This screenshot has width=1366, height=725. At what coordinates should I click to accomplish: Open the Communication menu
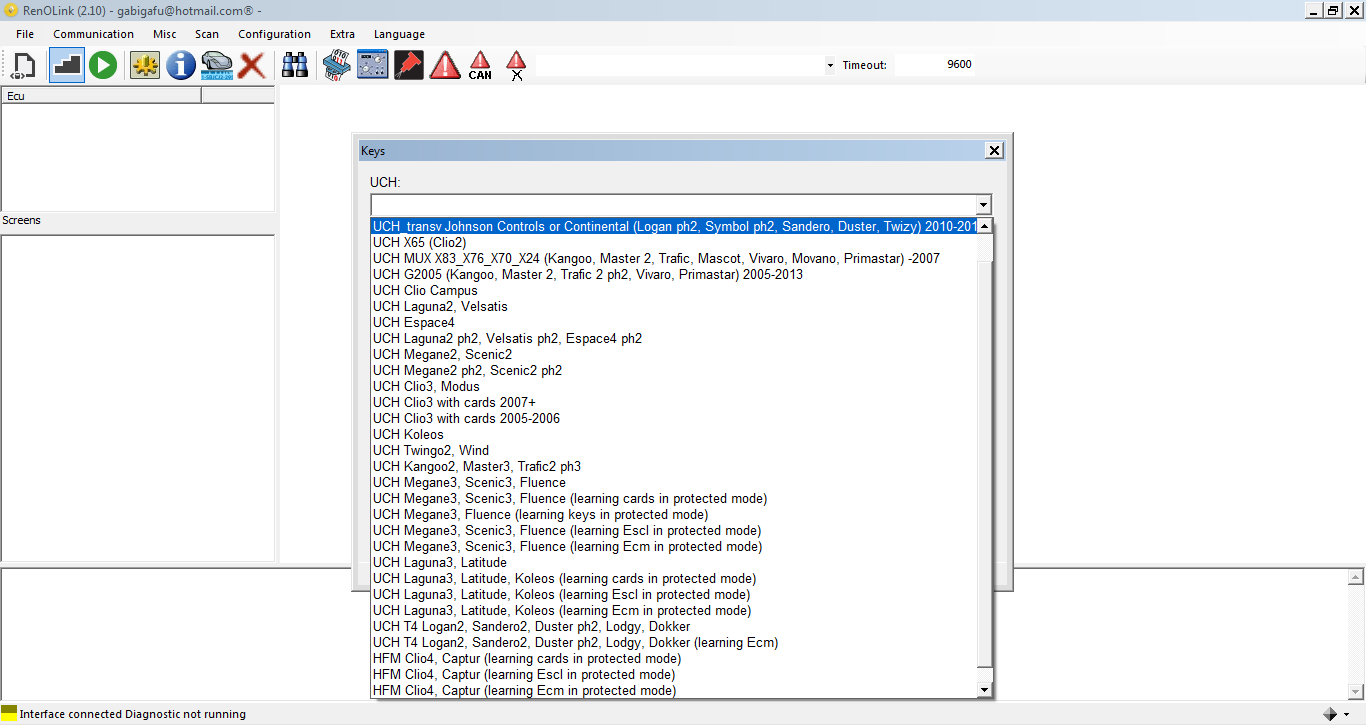tap(93, 34)
